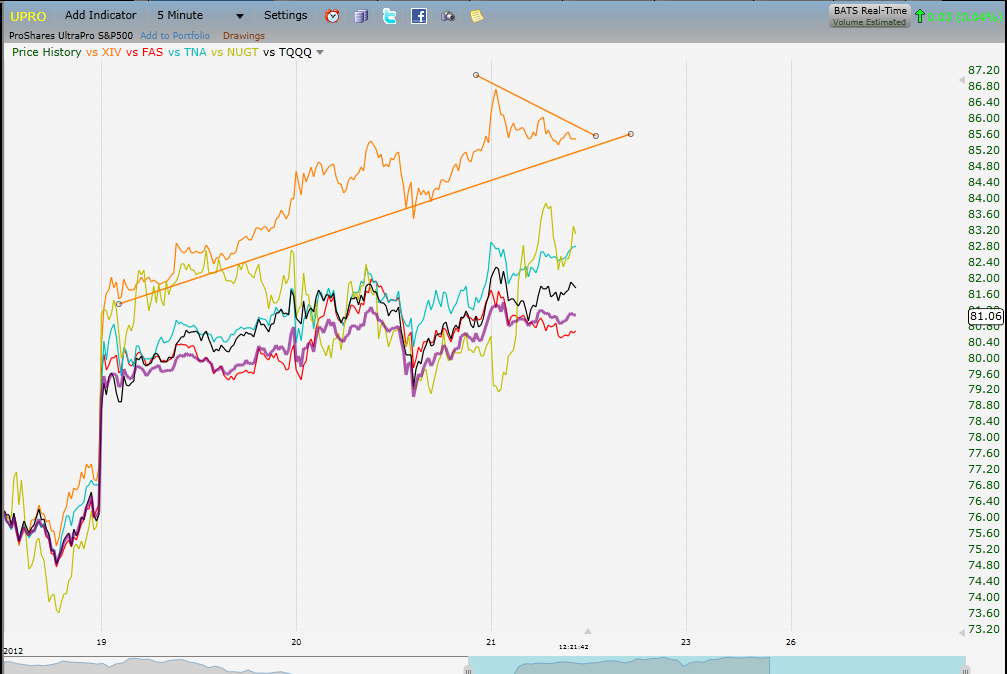The height and width of the screenshot is (674, 1007).
Task: Click the current time triangle marker
Action: coord(587,632)
